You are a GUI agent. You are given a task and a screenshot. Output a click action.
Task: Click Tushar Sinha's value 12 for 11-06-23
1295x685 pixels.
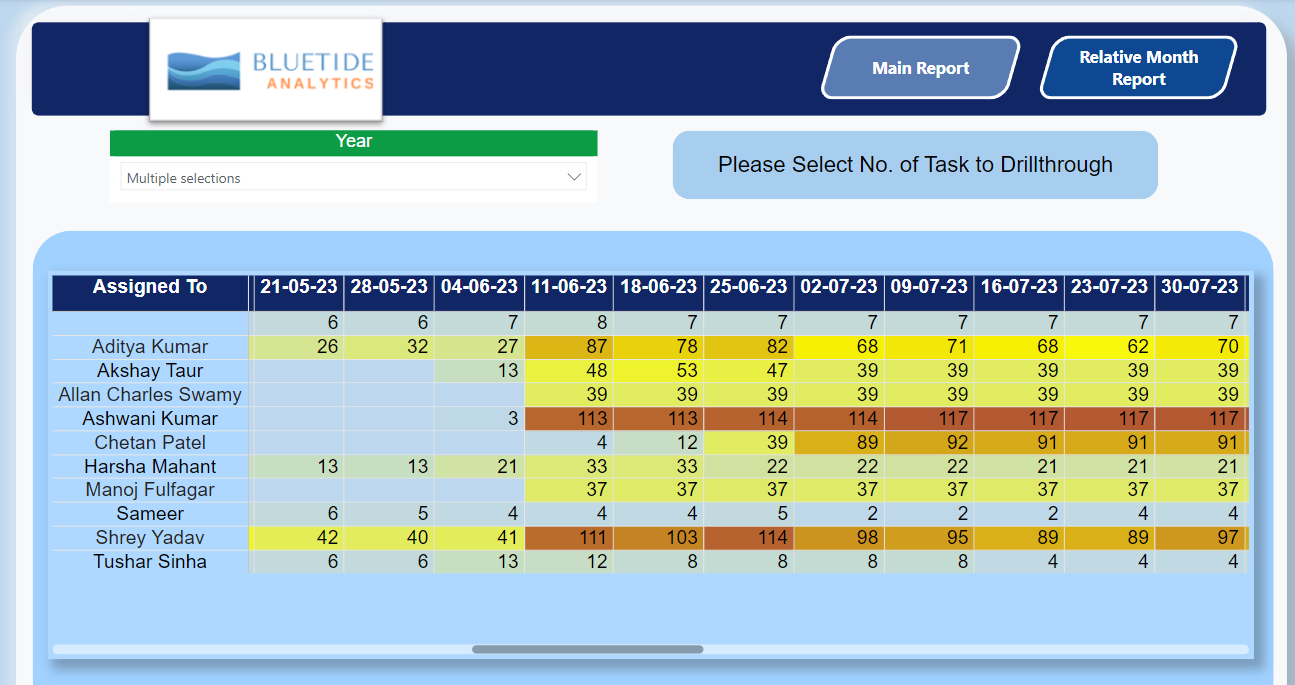pos(569,562)
